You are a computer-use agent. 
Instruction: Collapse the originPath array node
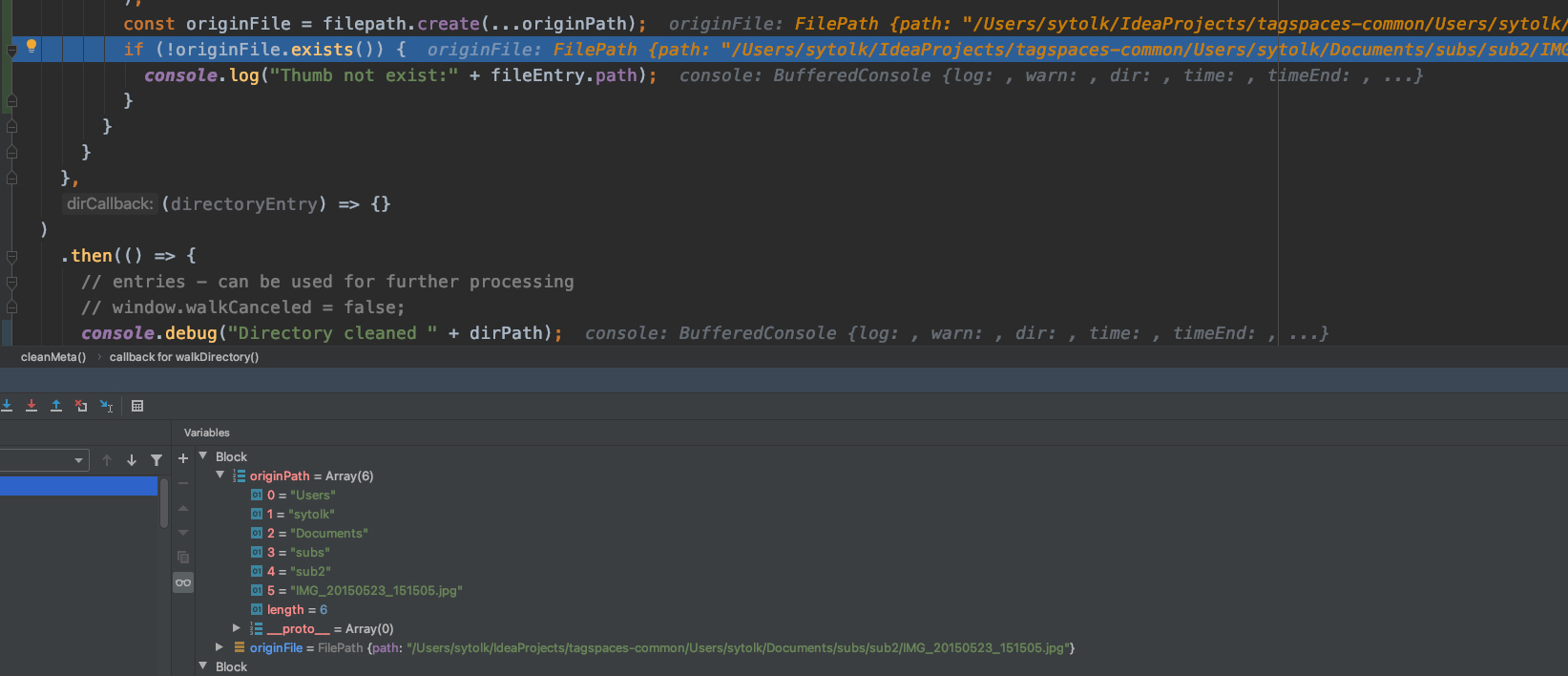coord(220,475)
